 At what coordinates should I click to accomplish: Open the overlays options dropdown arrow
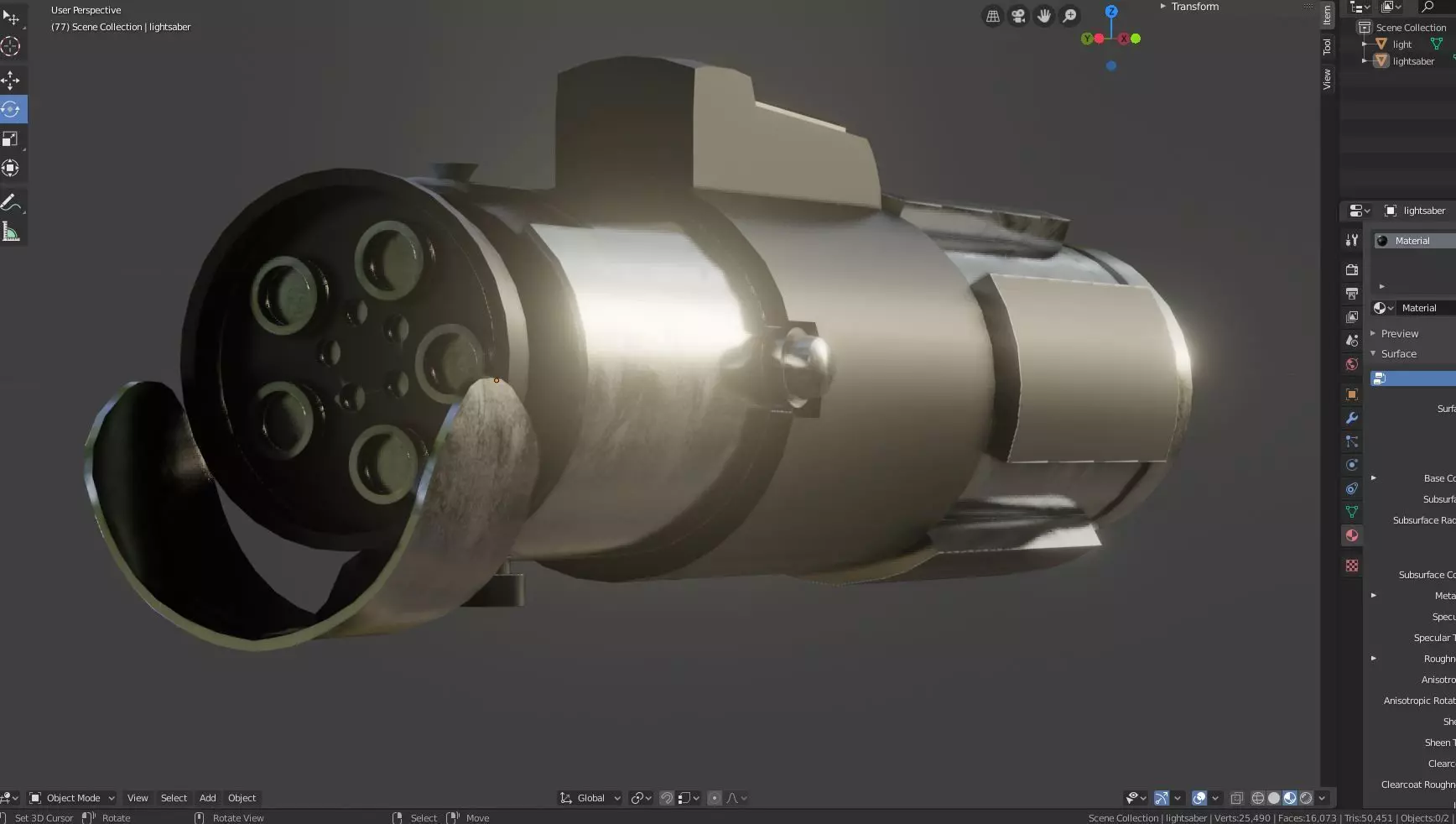[x=1215, y=798]
